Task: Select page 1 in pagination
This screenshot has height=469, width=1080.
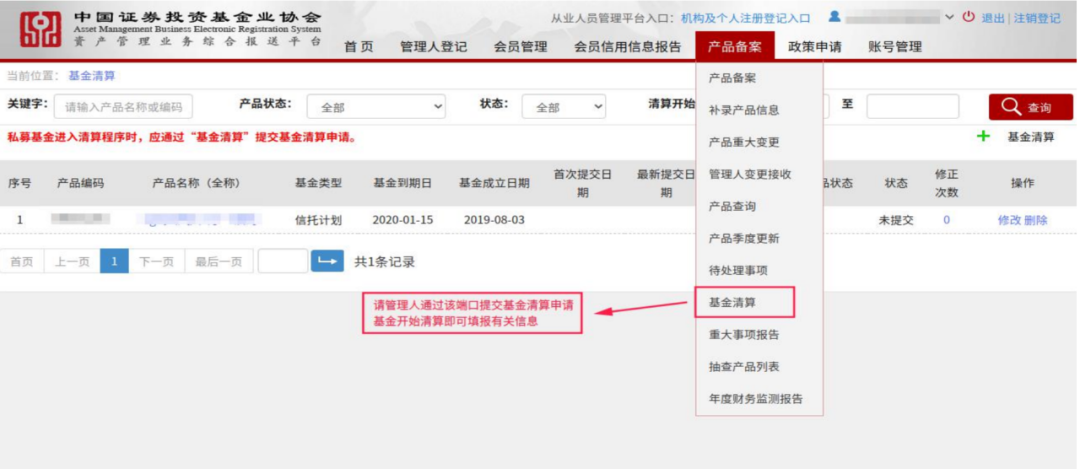Action: (x=114, y=262)
